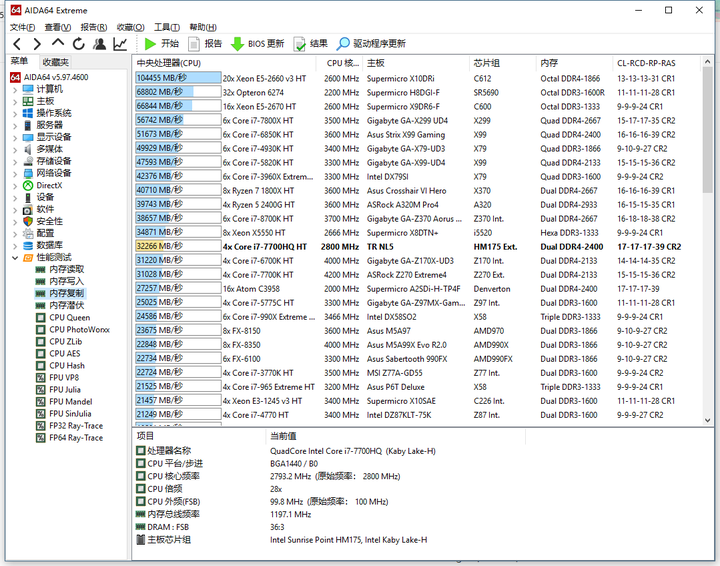Select the 内存读取 memory read benchmark
The image size is (720, 566).
pyautogui.click(x=67, y=269)
